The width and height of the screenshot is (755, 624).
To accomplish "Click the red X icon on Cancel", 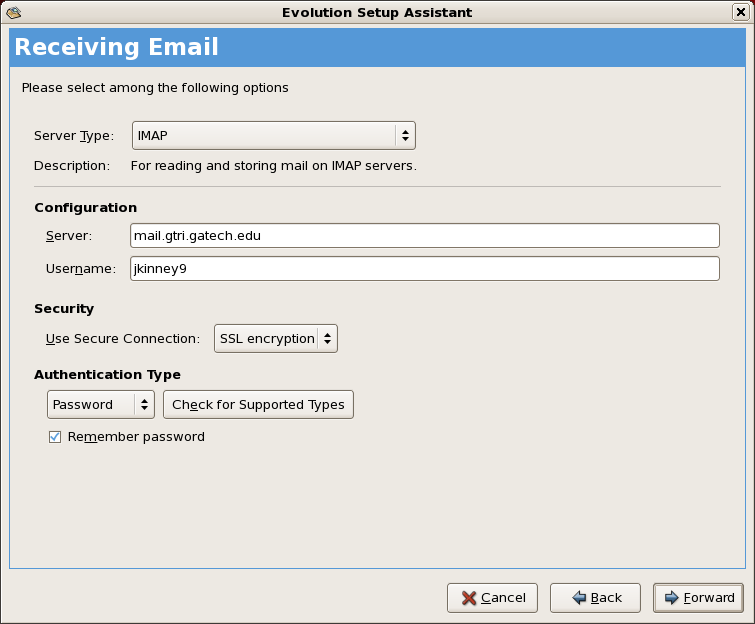I will (468, 598).
